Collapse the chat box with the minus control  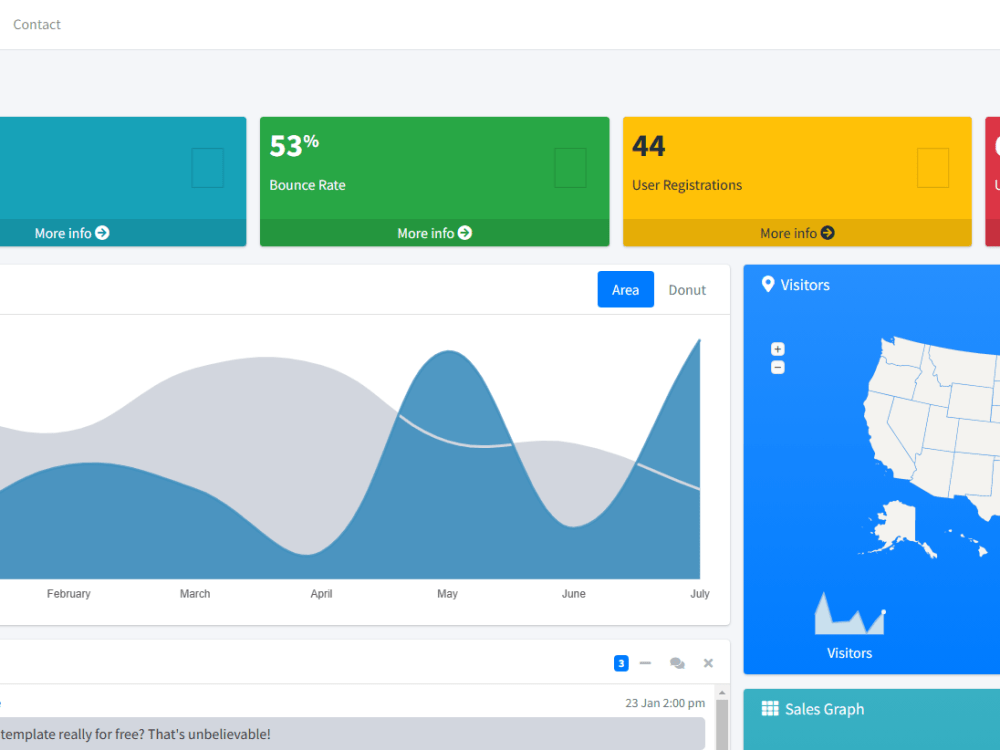(645, 663)
